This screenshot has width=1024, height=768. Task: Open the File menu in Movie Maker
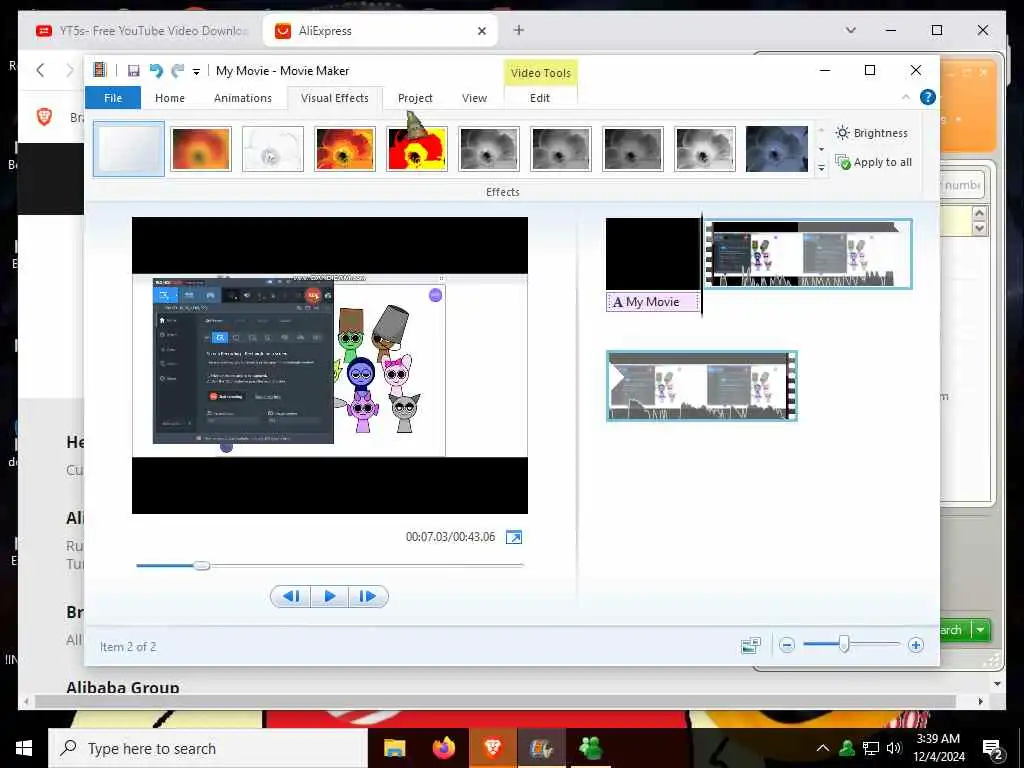tap(113, 98)
